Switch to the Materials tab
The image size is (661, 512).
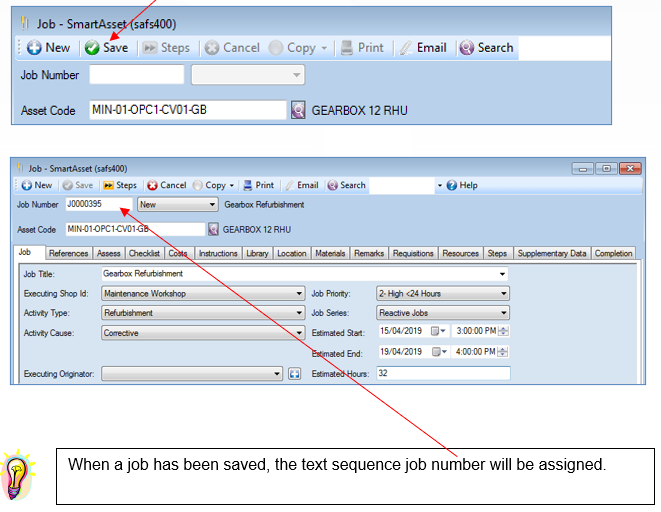click(330, 253)
